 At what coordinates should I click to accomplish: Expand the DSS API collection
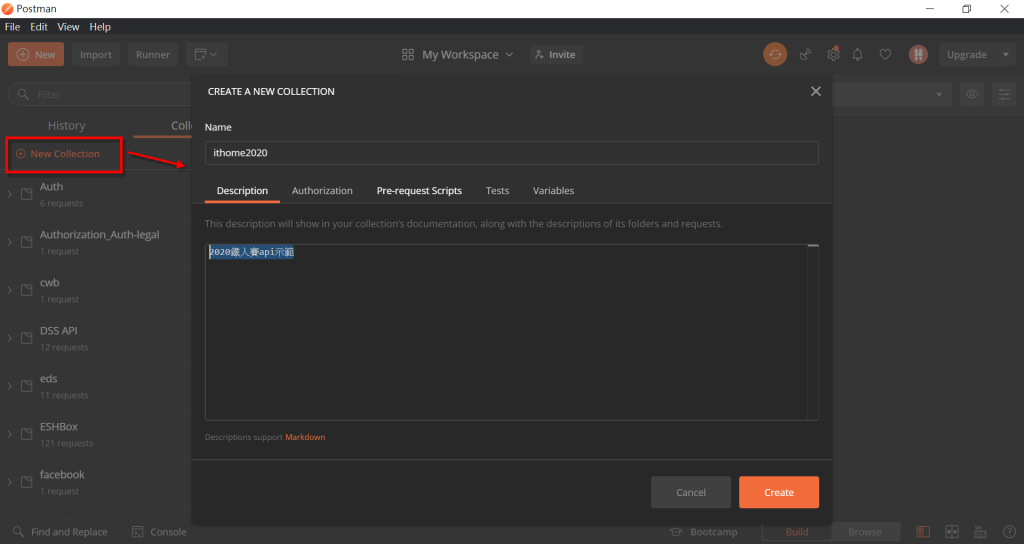point(10,338)
